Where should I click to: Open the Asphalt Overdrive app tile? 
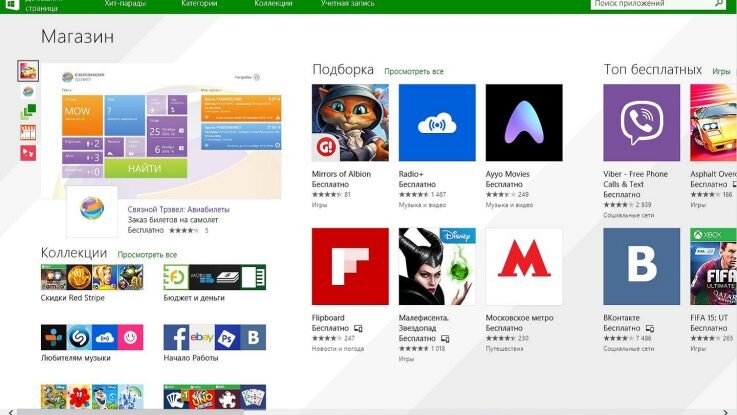click(x=713, y=123)
